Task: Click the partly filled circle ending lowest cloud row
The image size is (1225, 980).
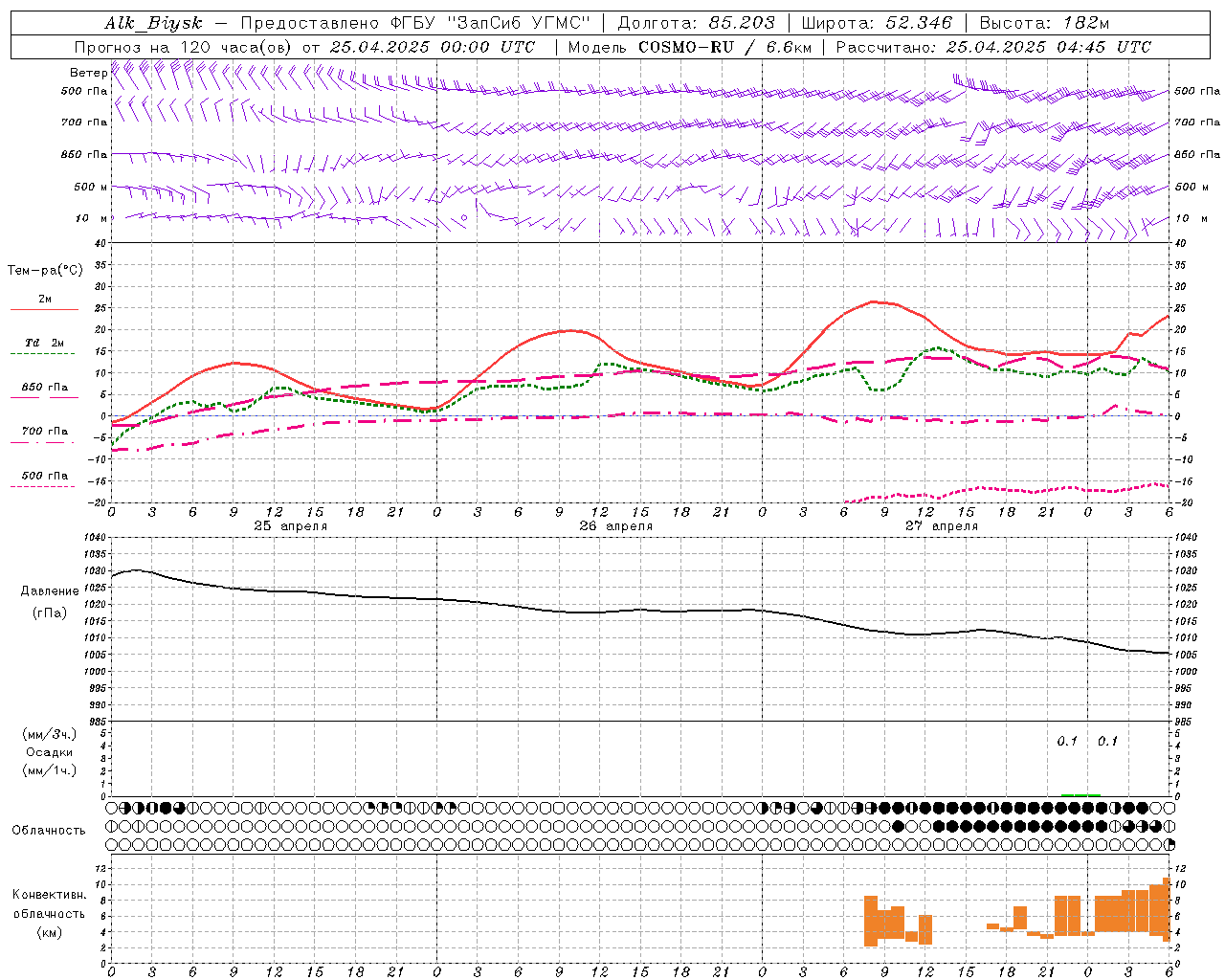Action: click(x=1169, y=844)
